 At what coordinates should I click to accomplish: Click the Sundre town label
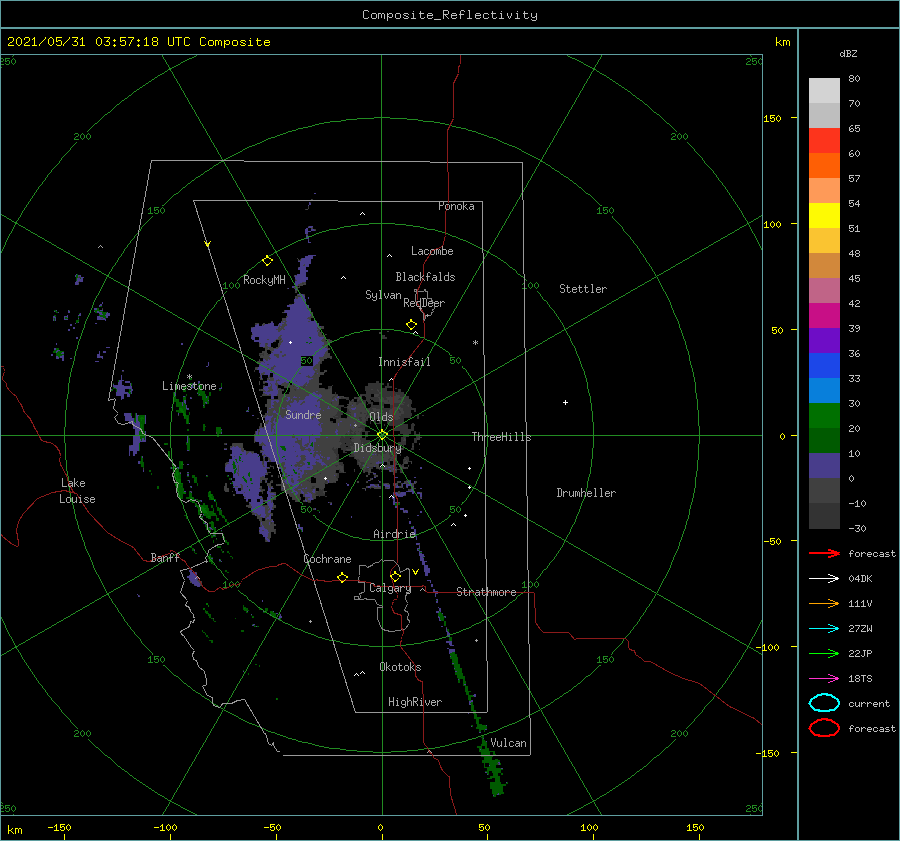(303, 414)
